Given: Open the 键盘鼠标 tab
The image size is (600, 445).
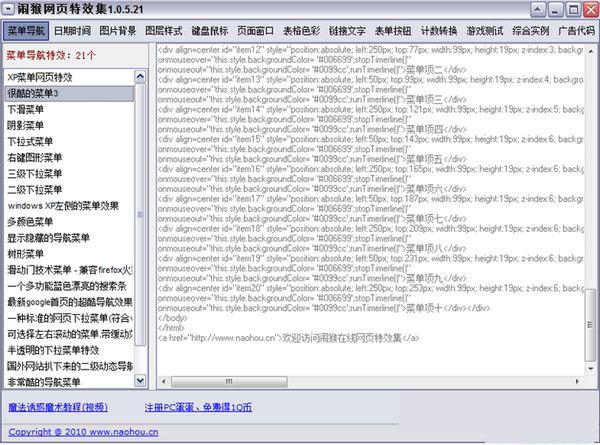Looking at the screenshot, I should point(210,31).
